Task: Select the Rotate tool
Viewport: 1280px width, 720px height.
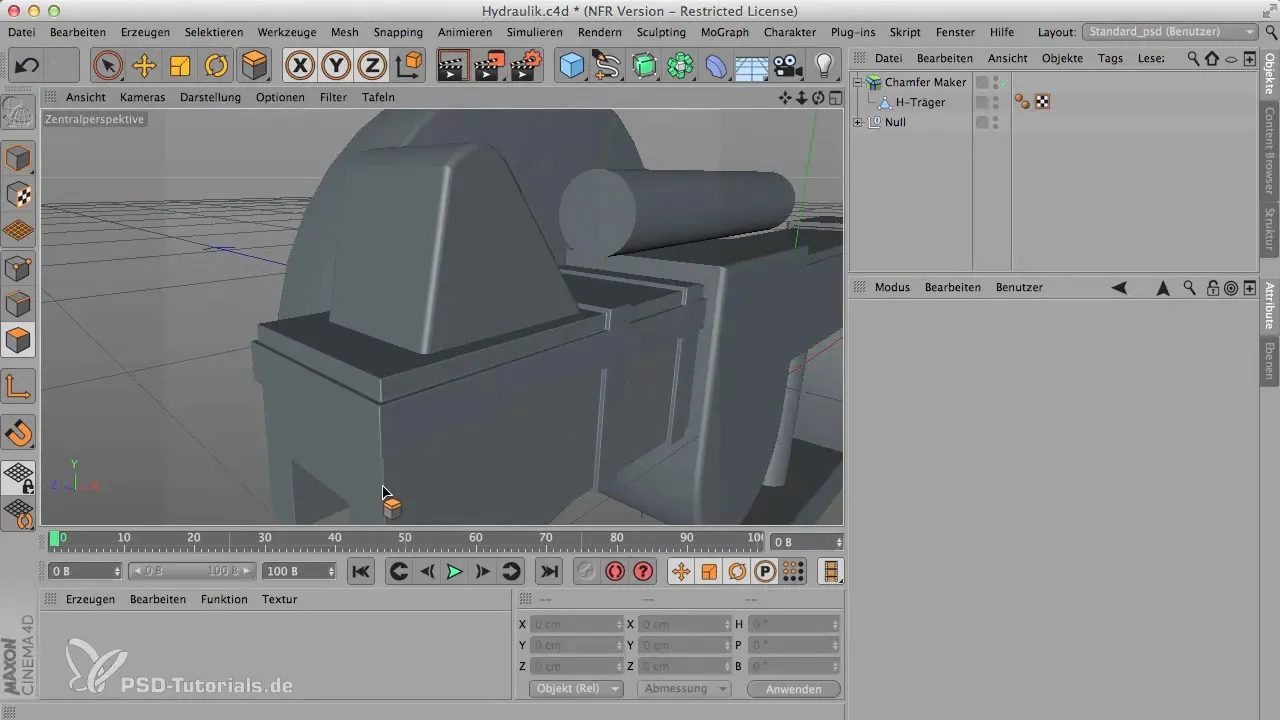Action: (216, 66)
